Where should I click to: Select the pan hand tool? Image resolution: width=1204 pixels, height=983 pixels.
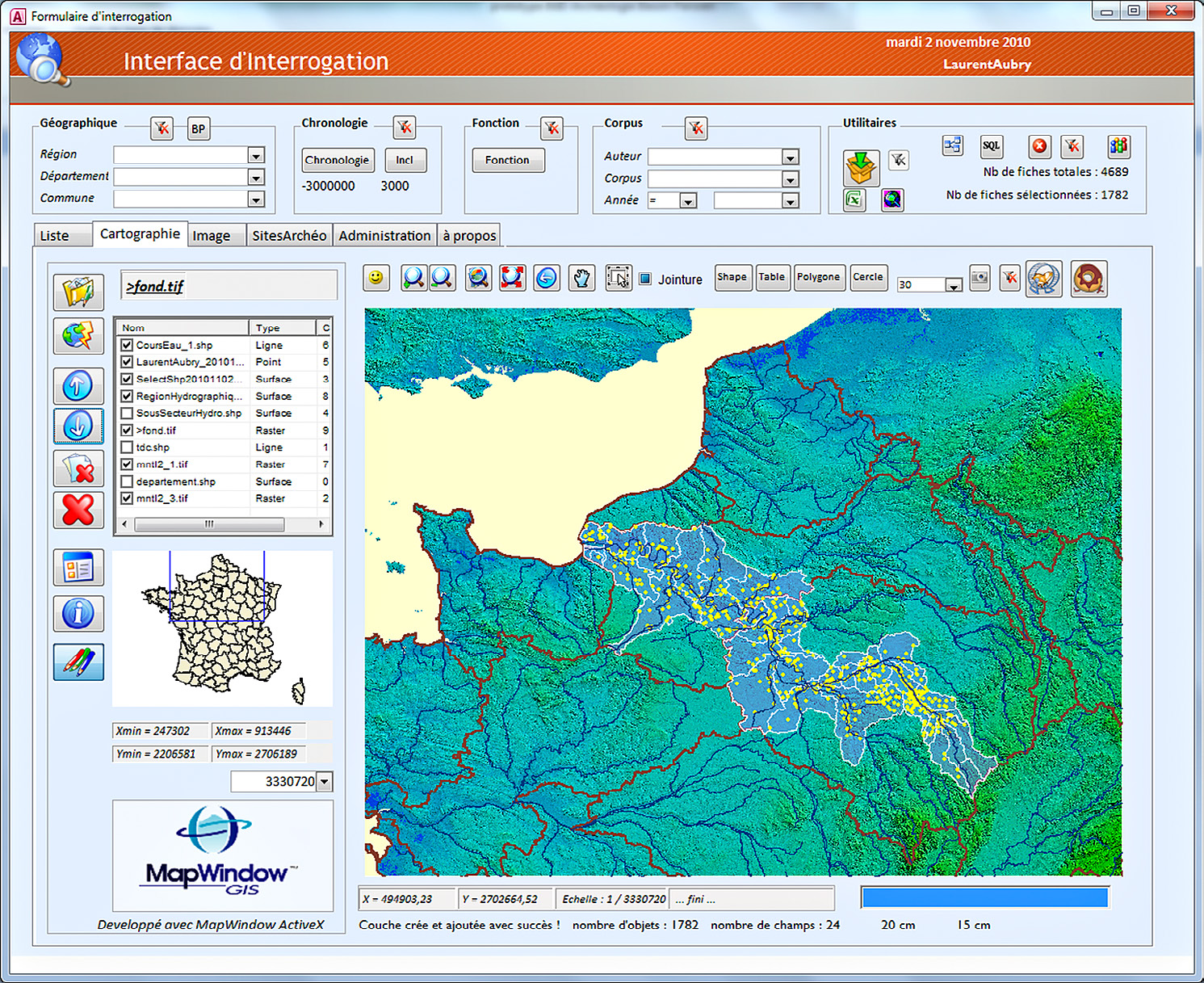[581, 278]
